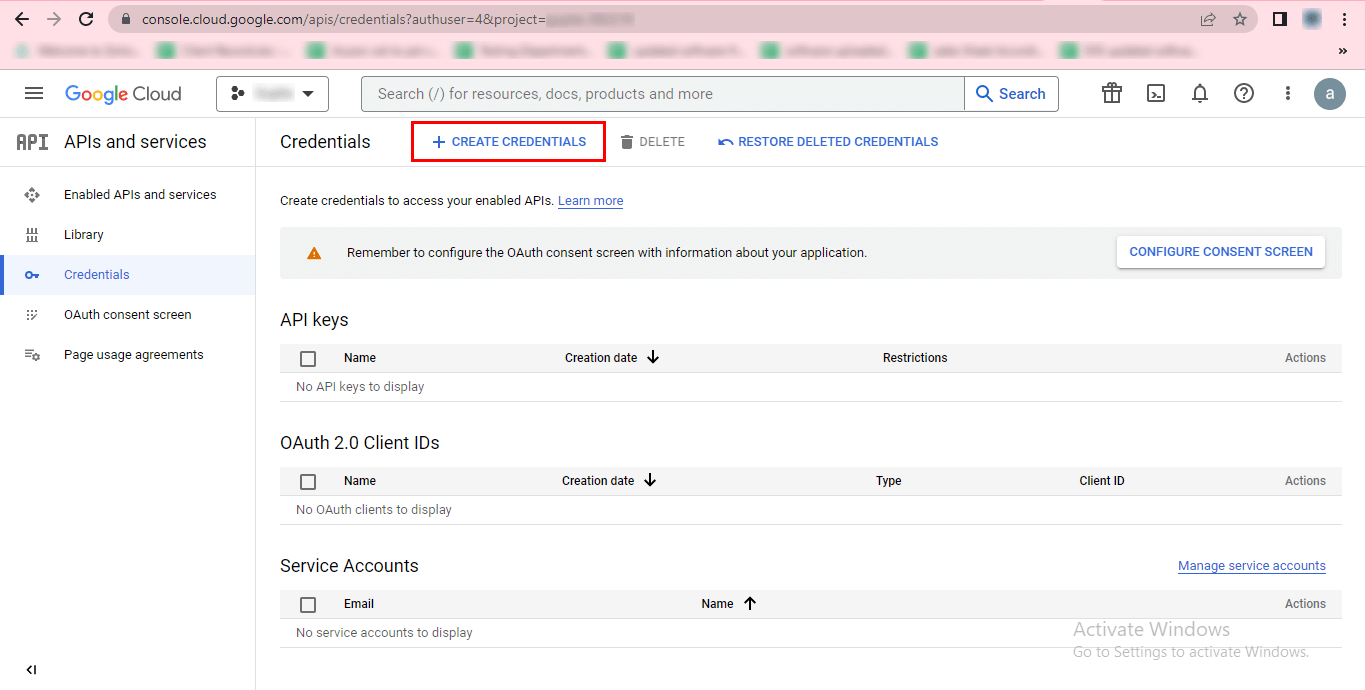Open the help question mark icon

tap(1244, 94)
